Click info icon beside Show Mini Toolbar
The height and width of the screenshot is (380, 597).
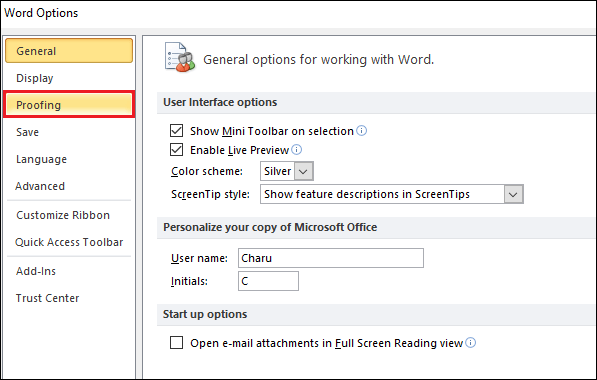pos(361,131)
